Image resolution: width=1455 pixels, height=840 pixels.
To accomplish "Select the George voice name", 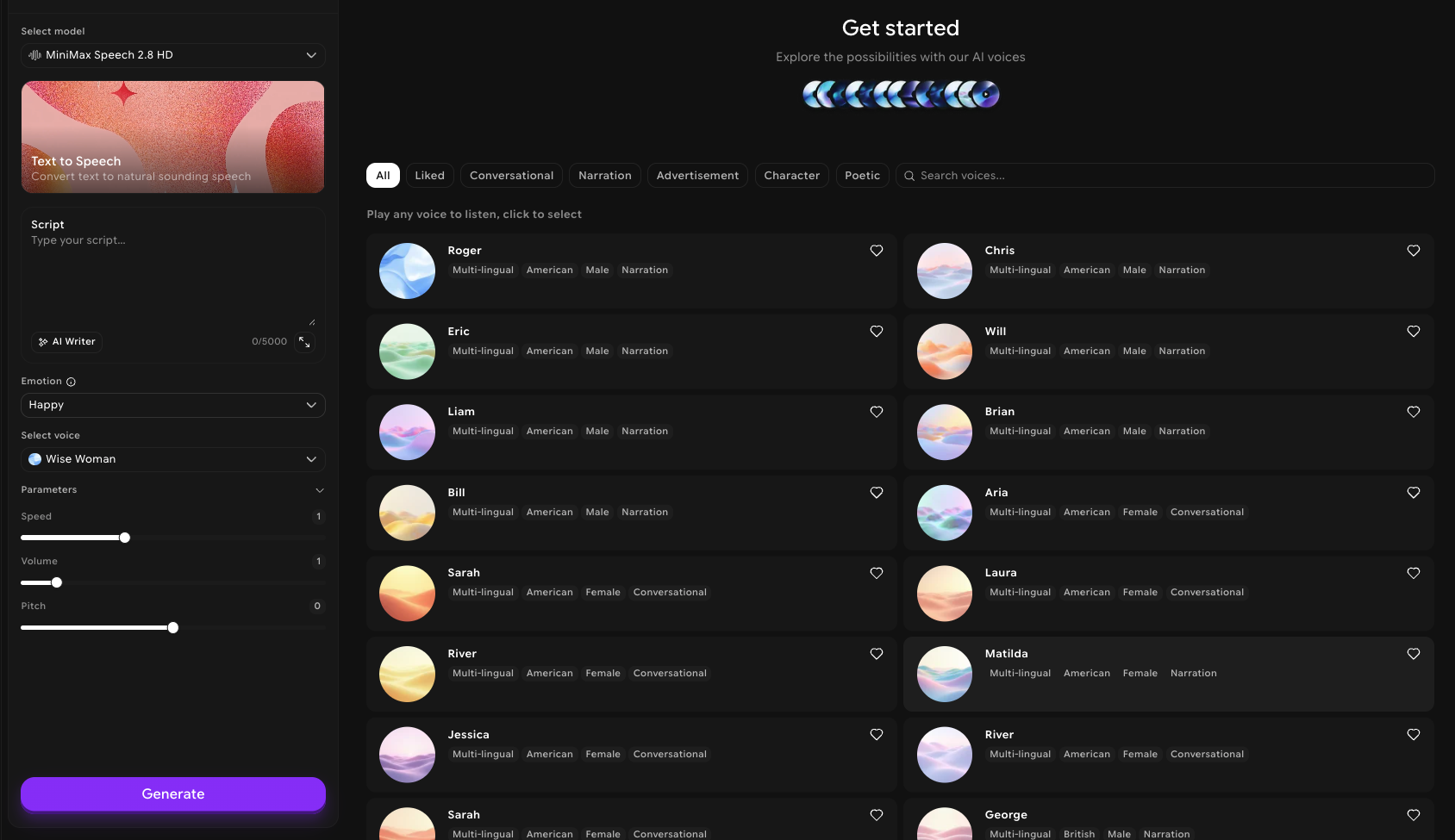I will point(1006,815).
